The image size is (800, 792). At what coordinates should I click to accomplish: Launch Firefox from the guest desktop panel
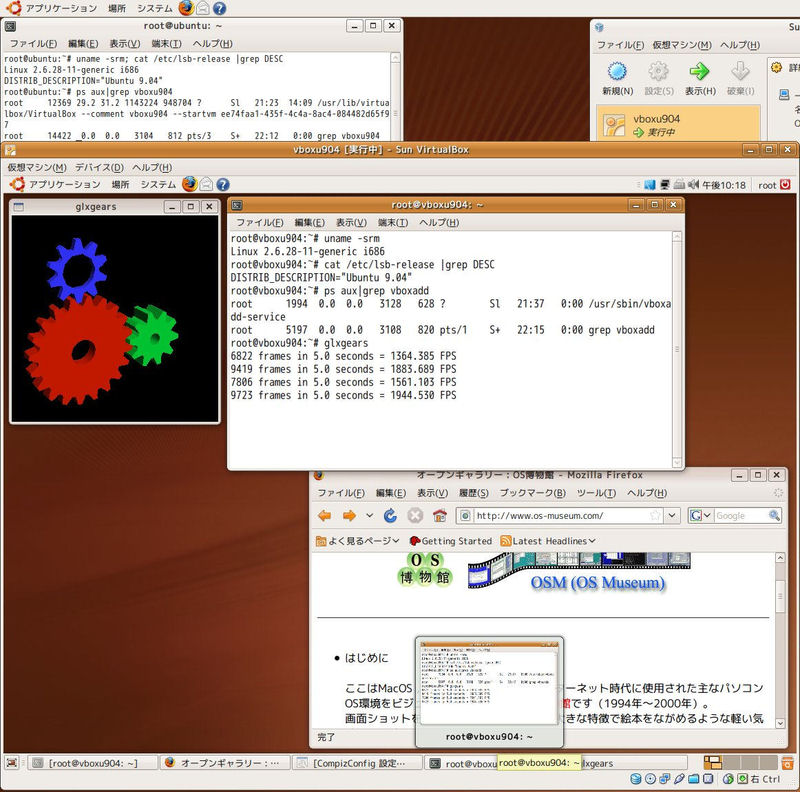click(189, 184)
